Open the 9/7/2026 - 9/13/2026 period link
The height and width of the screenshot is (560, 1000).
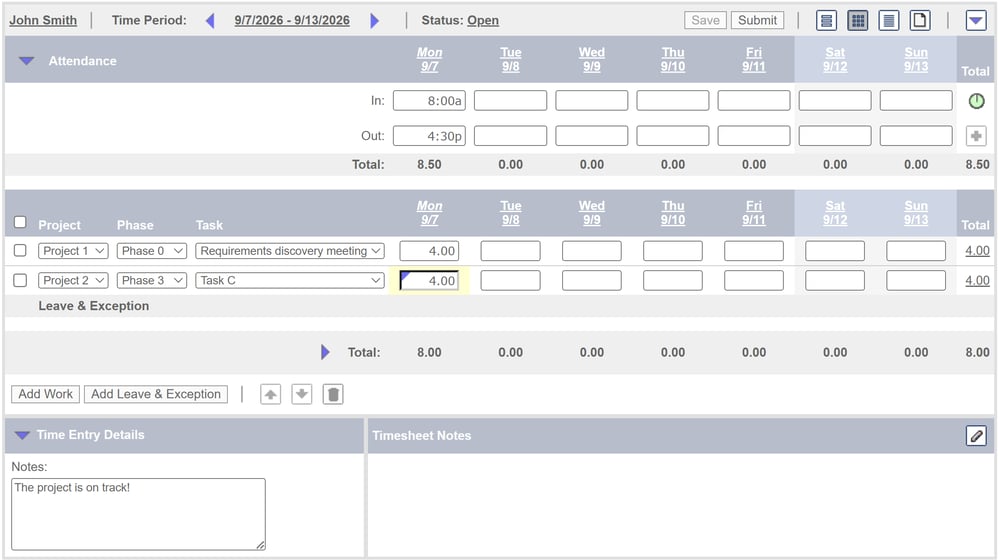click(x=292, y=20)
